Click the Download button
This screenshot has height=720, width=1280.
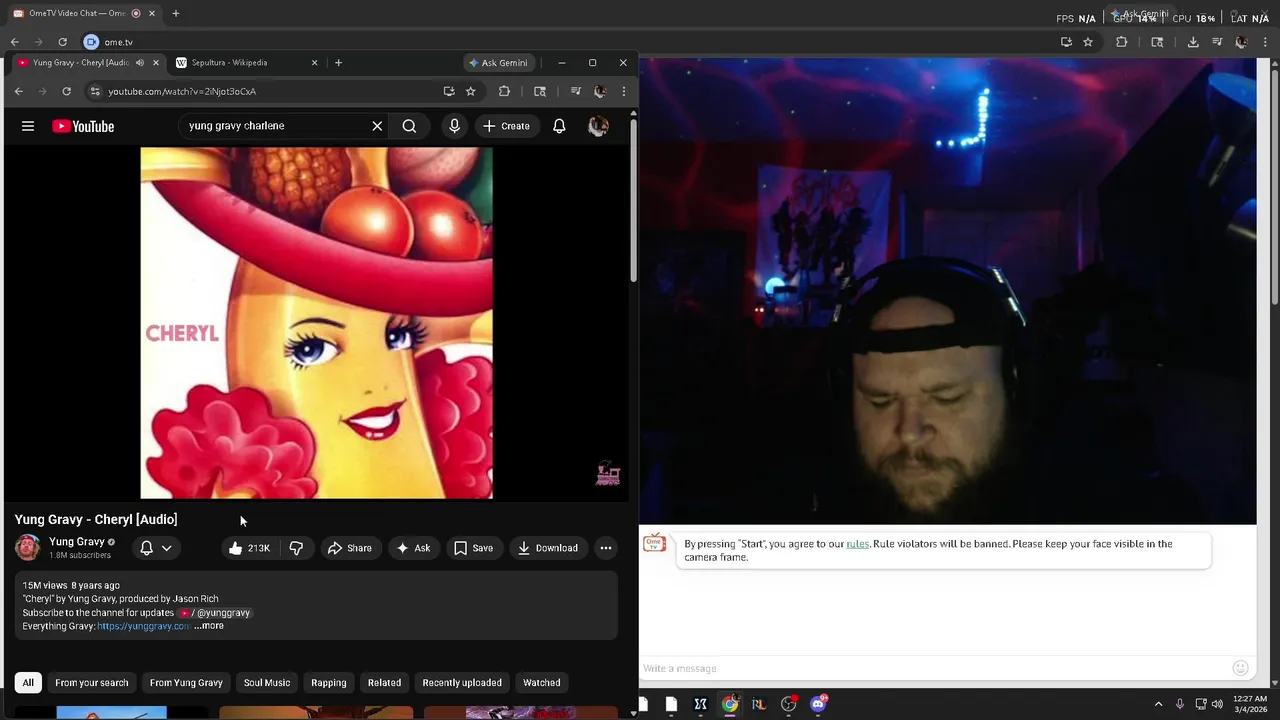547,548
